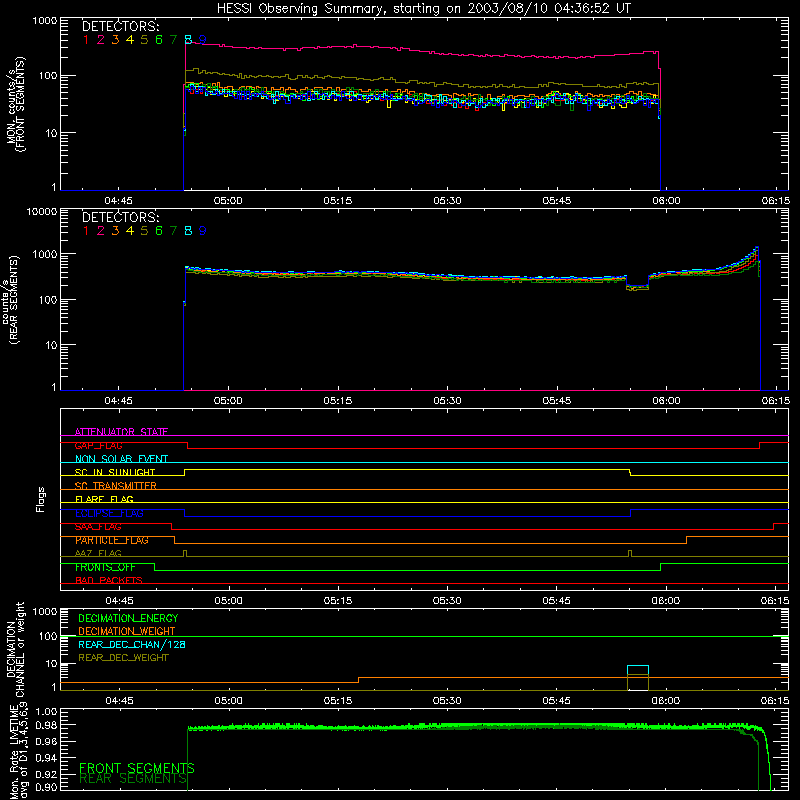The width and height of the screenshot is (800, 800).
Task: Click the GAP_FLAG label
Action: pyautogui.click(x=98, y=445)
